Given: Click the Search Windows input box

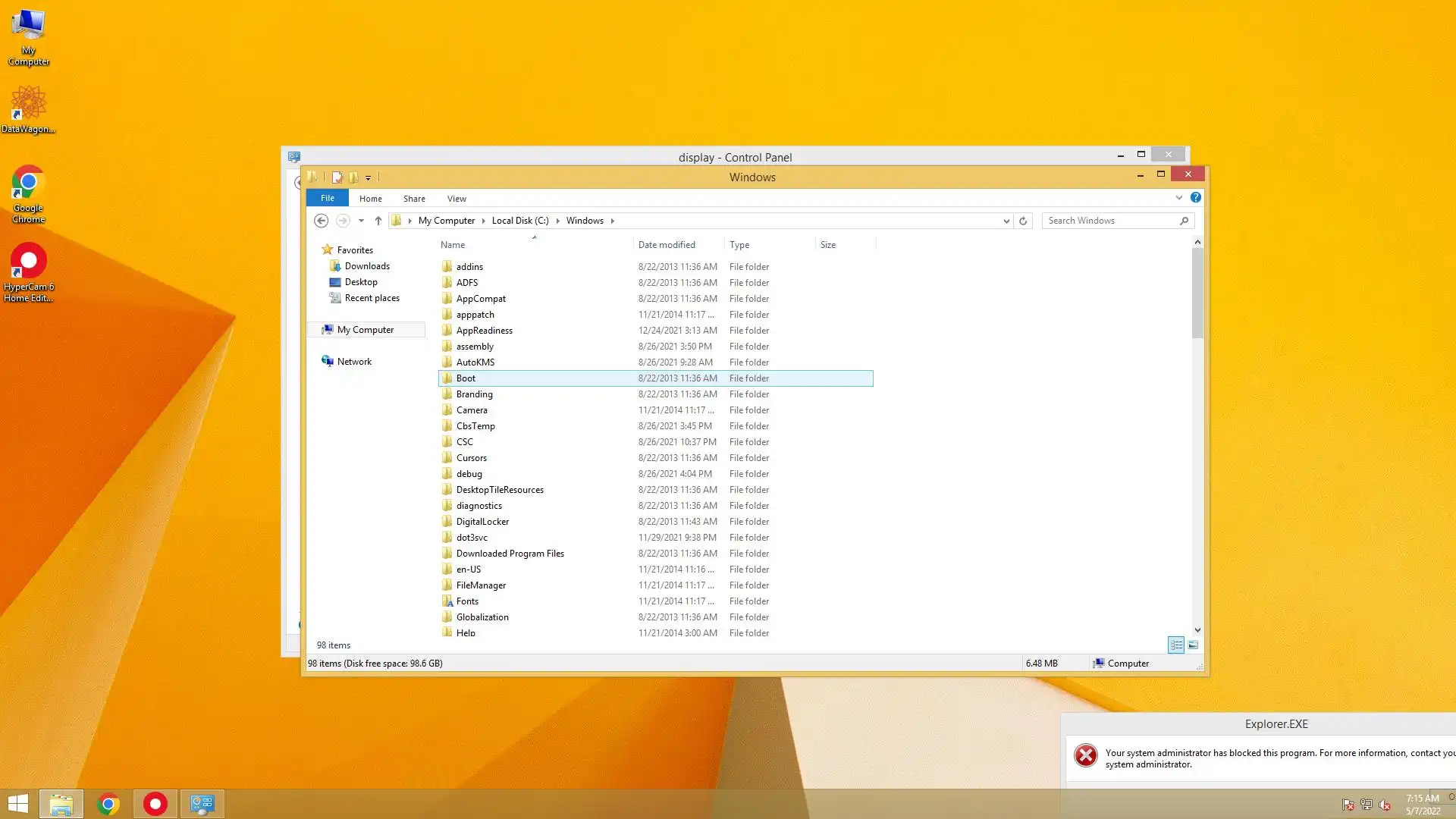Looking at the screenshot, I should click(1111, 221).
